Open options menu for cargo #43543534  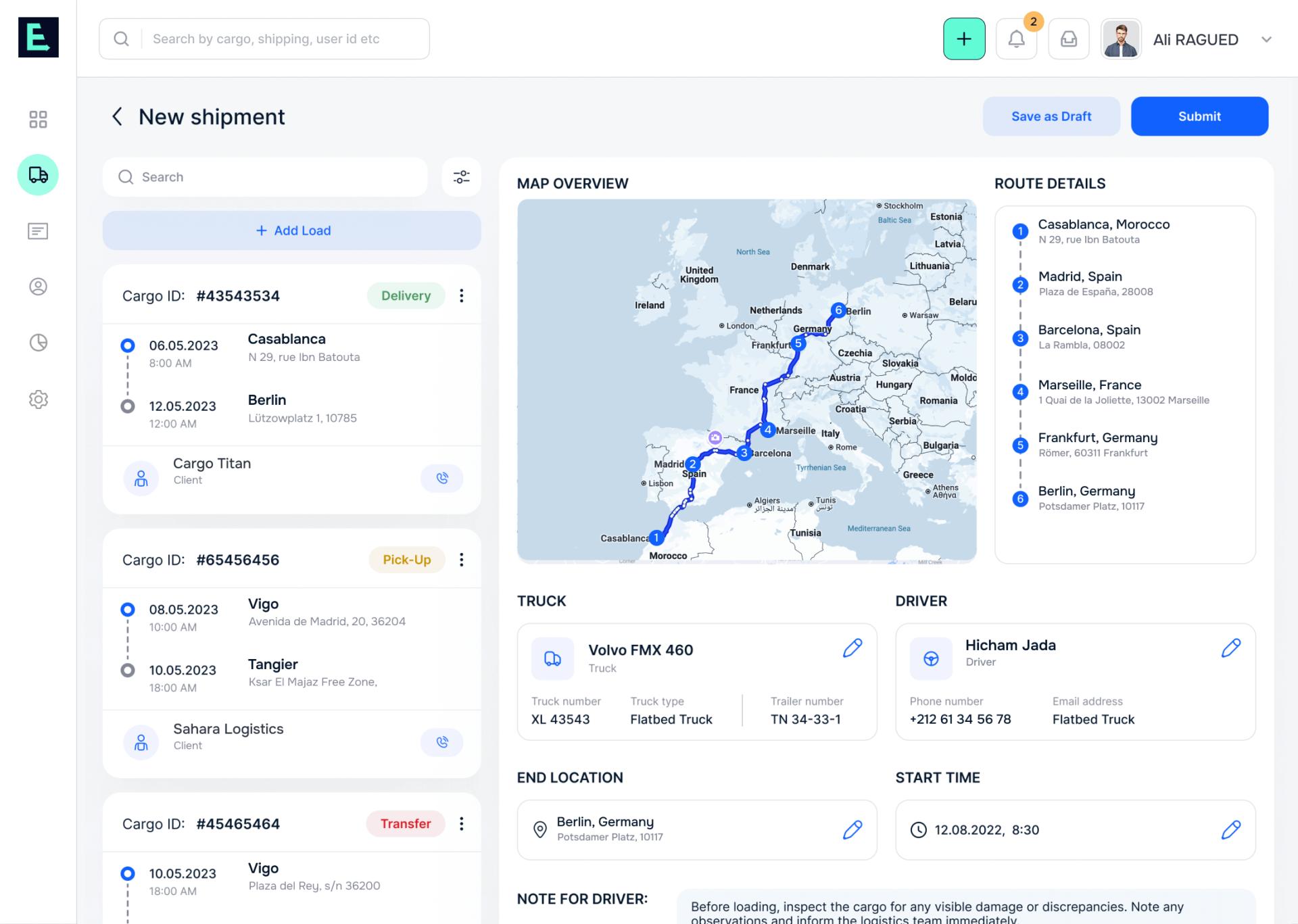[x=461, y=295]
